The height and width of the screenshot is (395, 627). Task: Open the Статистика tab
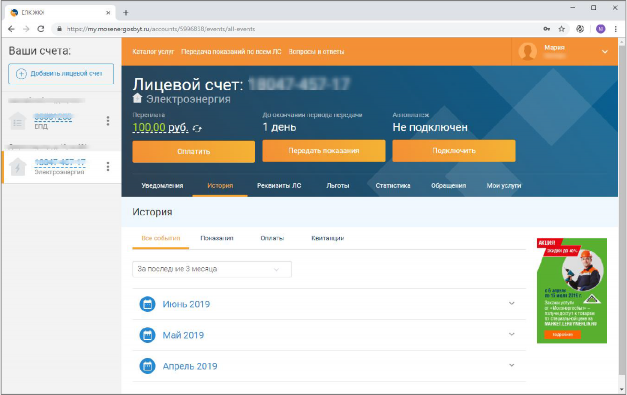click(x=393, y=186)
